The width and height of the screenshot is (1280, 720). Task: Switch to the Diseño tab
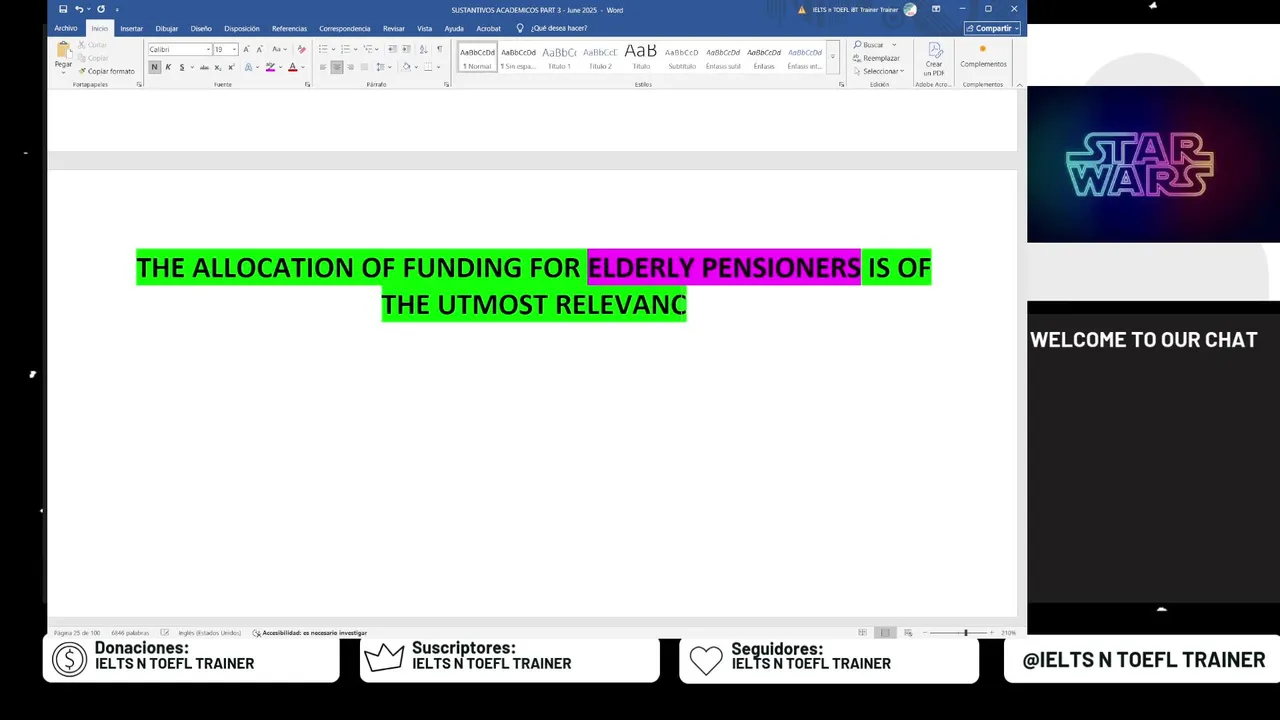[201, 28]
